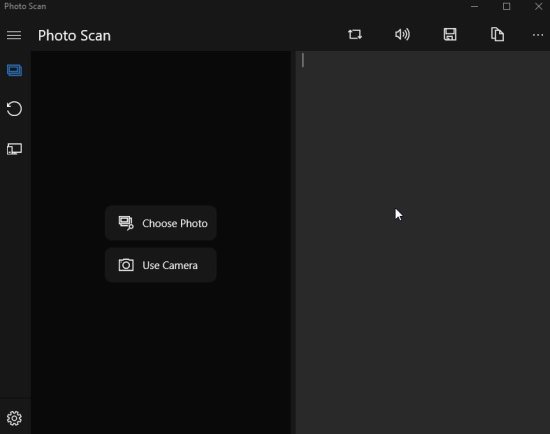Click the read aloud speaker icon

[x=402, y=34]
